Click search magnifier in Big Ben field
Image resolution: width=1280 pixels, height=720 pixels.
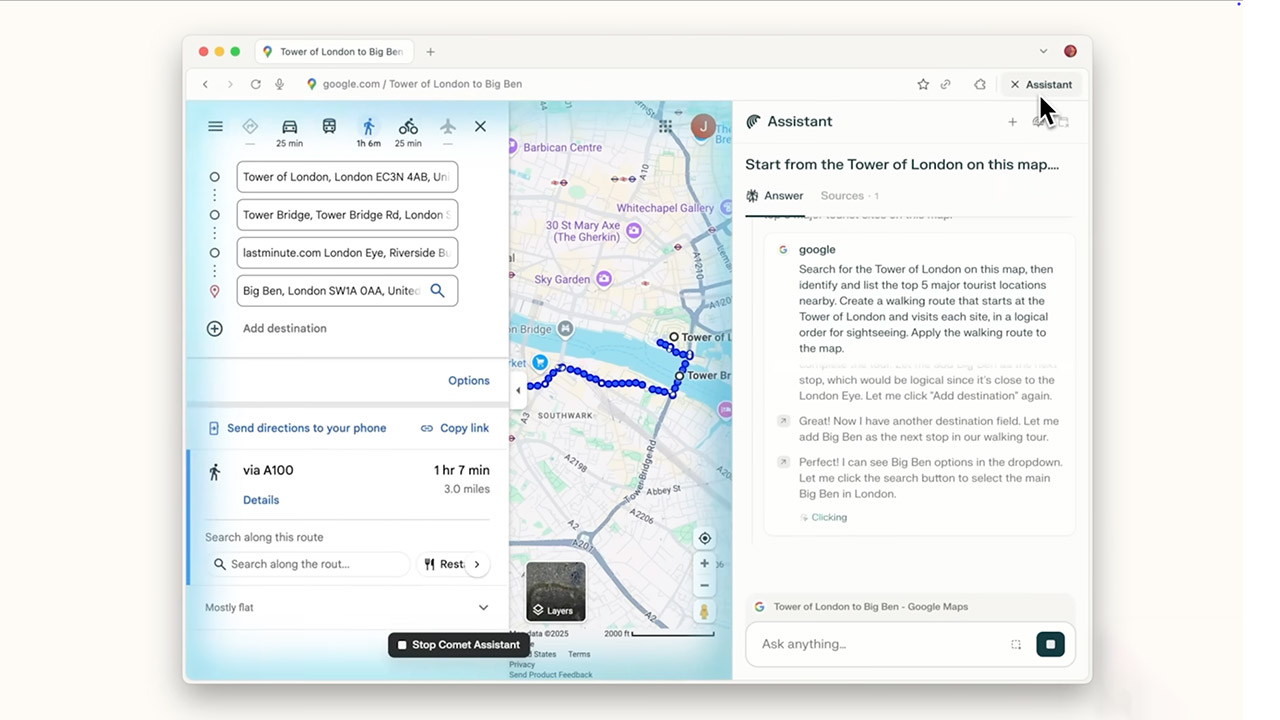(437, 291)
